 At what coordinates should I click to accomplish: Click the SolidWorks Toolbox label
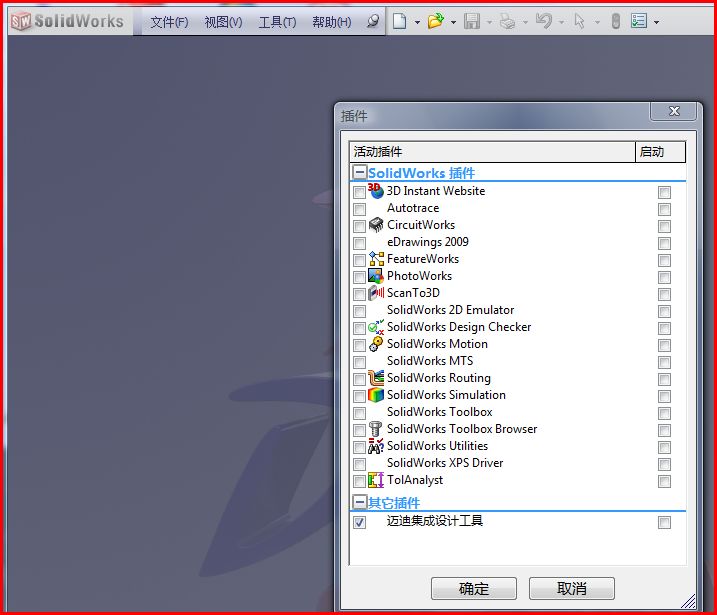pyautogui.click(x=439, y=412)
